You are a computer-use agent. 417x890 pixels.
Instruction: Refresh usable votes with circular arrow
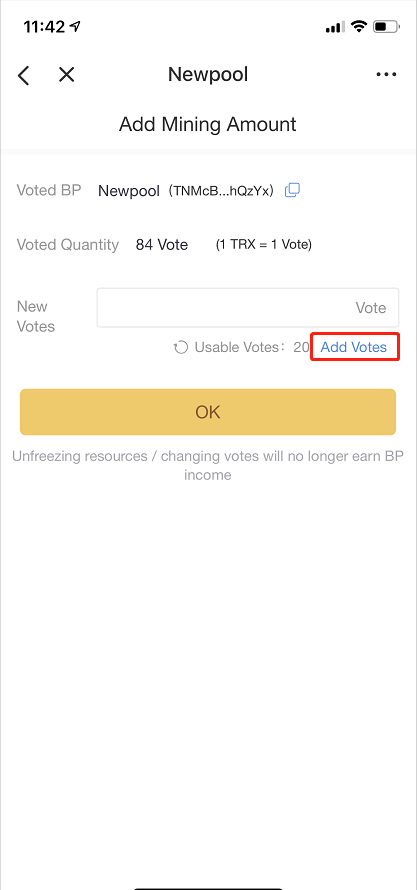click(181, 347)
